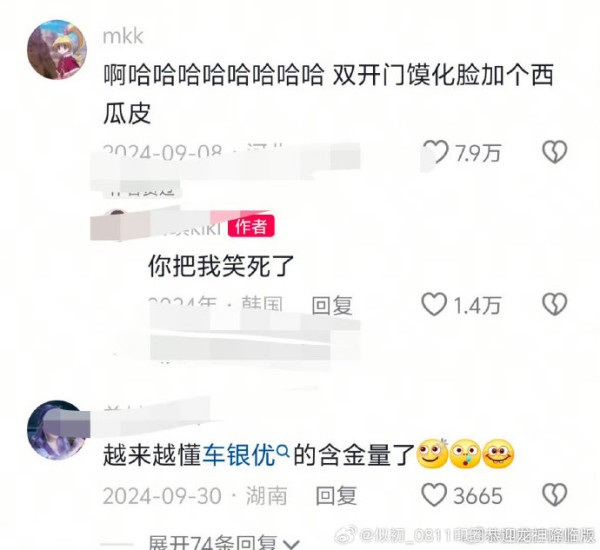This screenshot has height=550, width=600.
Task: Like the author's reply 你把我笑死了
Action: (434, 304)
